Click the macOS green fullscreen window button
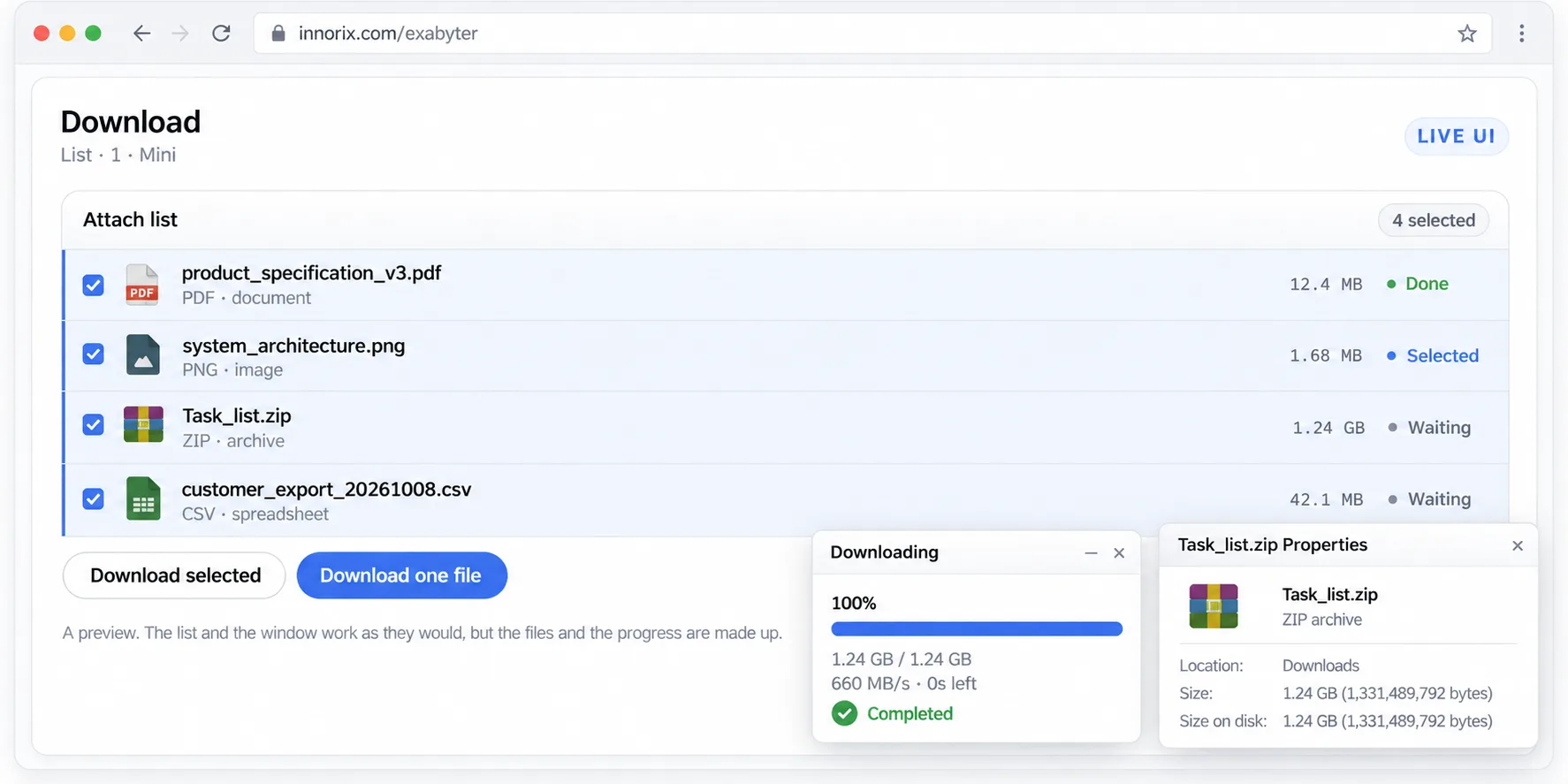 pos(93,34)
